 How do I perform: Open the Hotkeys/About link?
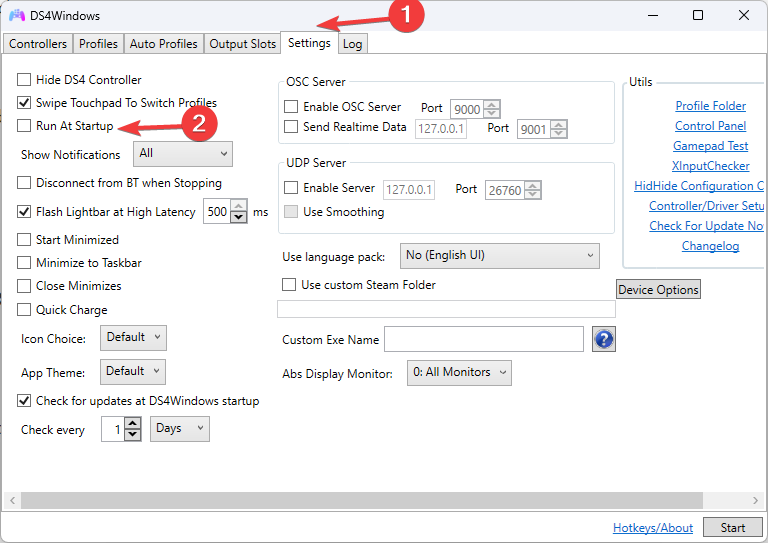(653, 528)
